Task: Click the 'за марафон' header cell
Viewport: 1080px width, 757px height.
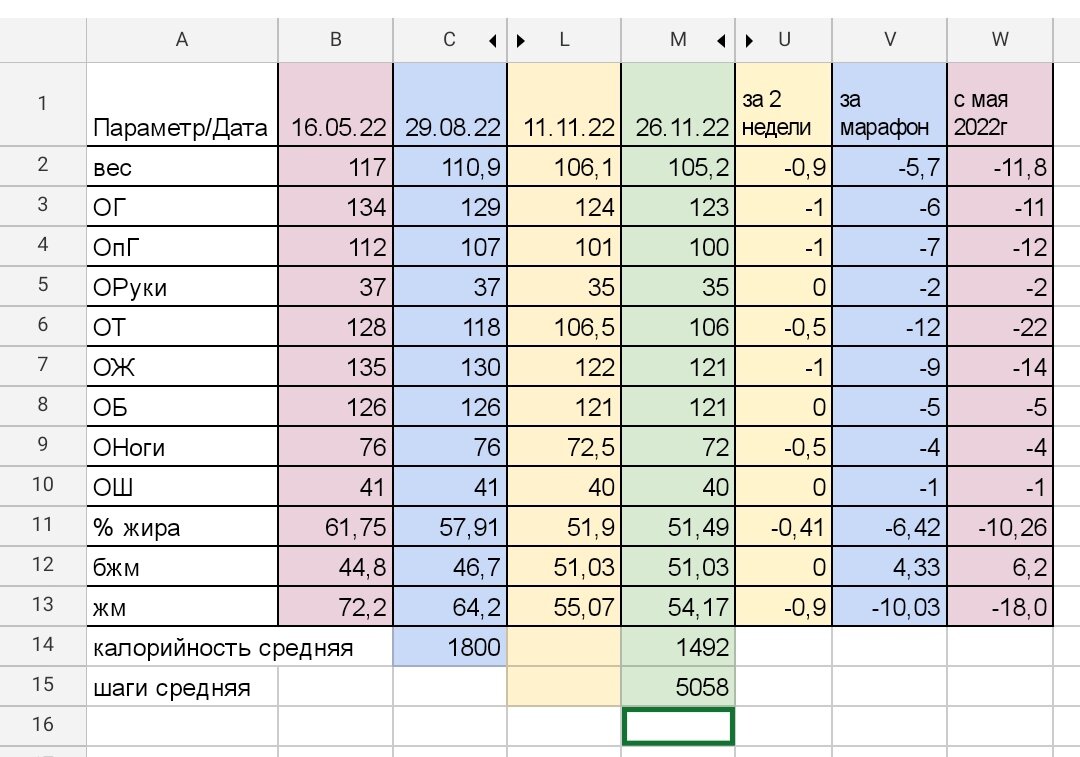Action: tap(889, 104)
